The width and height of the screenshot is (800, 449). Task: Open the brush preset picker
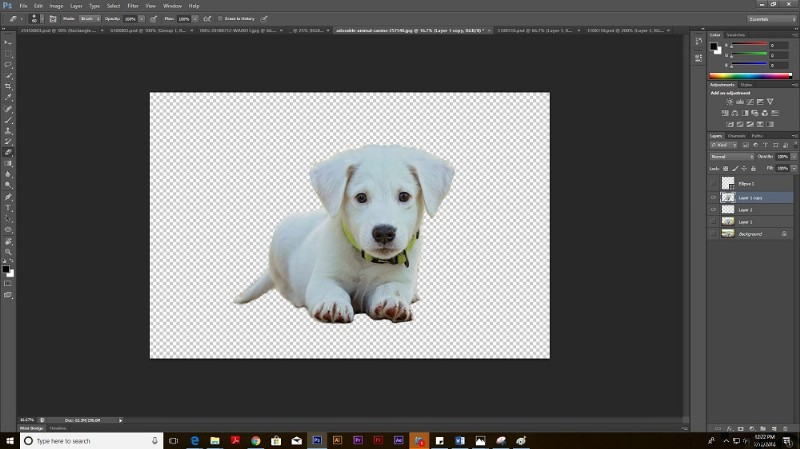(x=37, y=19)
